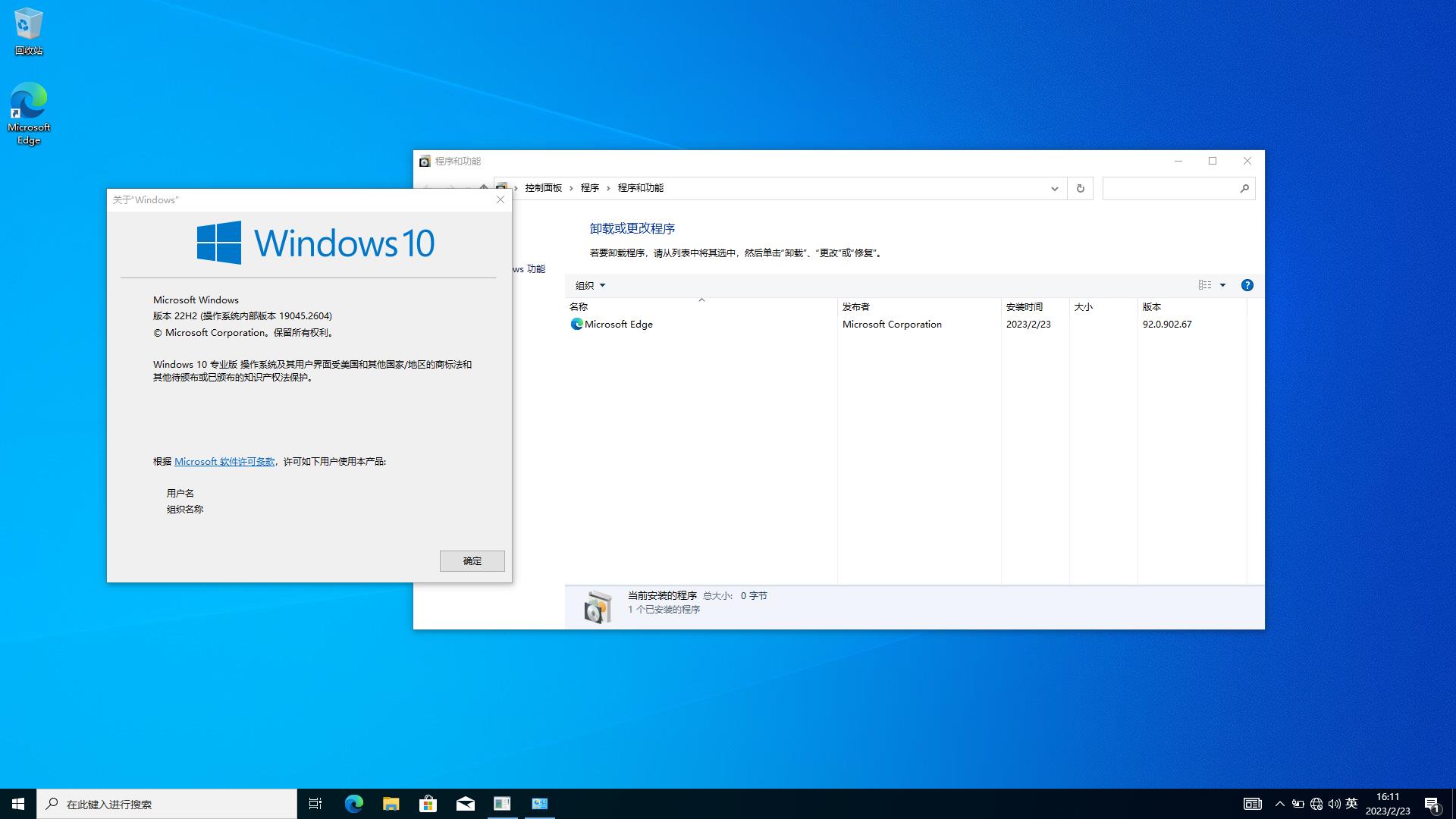1456x819 pixels.
Task: Show hidden system tray icons
Action: pyautogui.click(x=1280, y=804)
